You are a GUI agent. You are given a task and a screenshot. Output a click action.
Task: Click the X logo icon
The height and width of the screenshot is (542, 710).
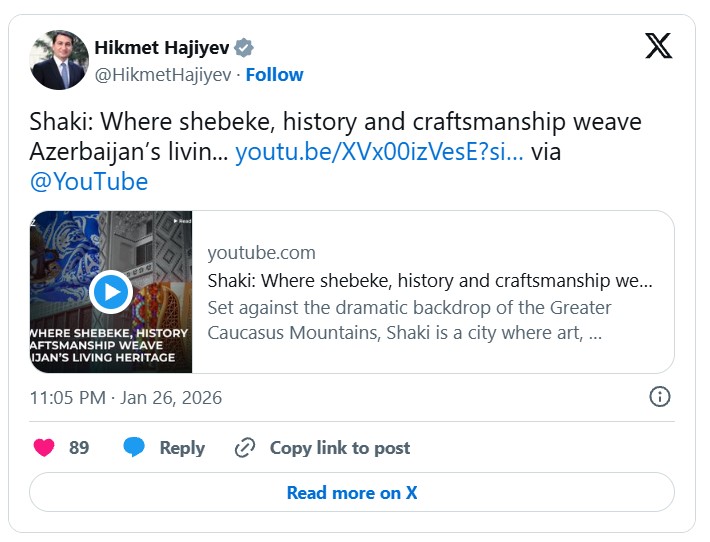pos(658,46)
